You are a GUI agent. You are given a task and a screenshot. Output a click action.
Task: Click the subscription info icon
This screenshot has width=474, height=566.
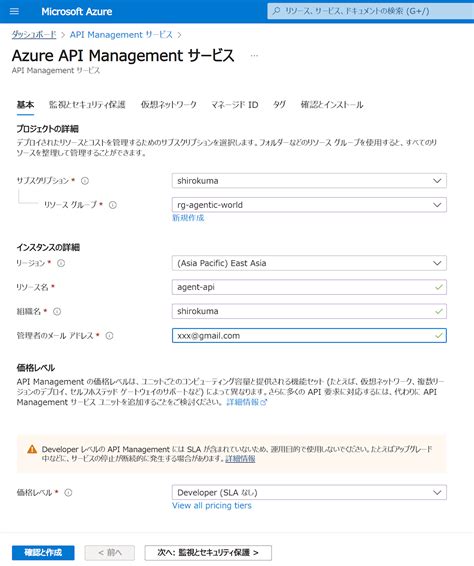pos(85,181)
